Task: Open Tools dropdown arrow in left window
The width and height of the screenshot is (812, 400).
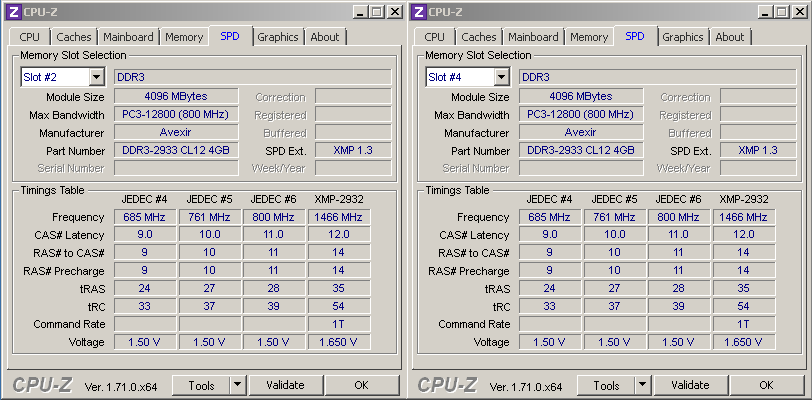Action: 237,385
